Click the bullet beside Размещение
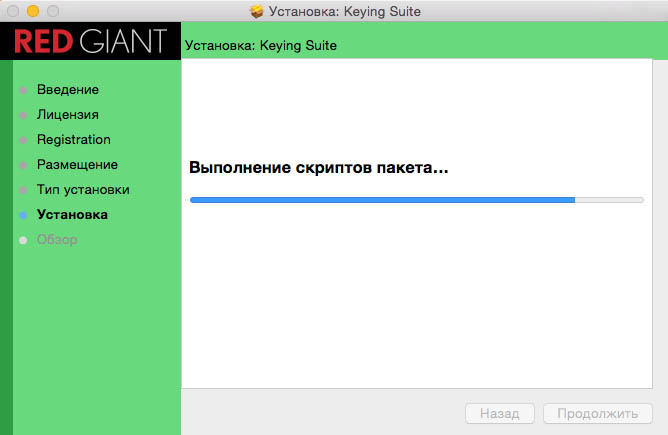The height and width of the screenshot is (435, 668). tap(23, 165)
